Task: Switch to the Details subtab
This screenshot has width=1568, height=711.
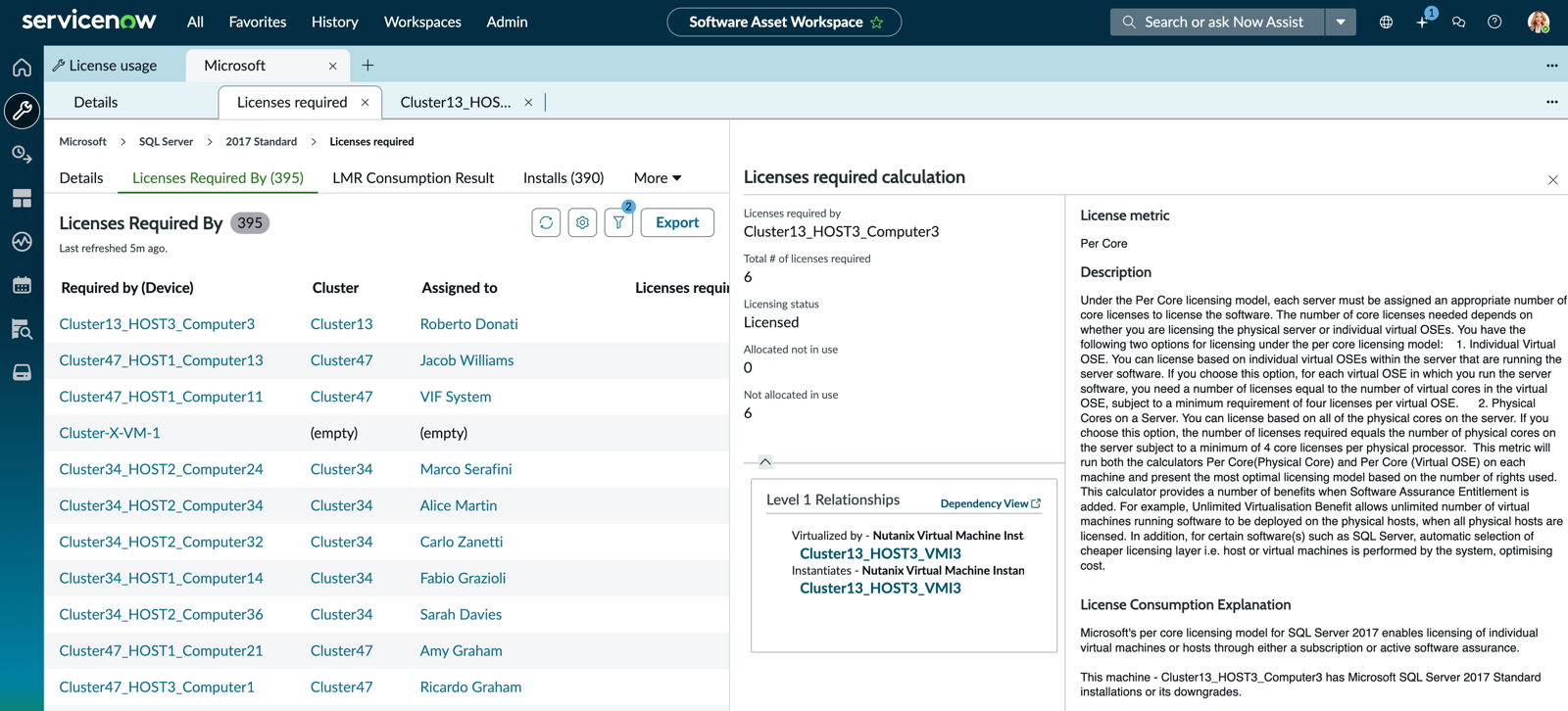Action: click(x=96, y=102)
